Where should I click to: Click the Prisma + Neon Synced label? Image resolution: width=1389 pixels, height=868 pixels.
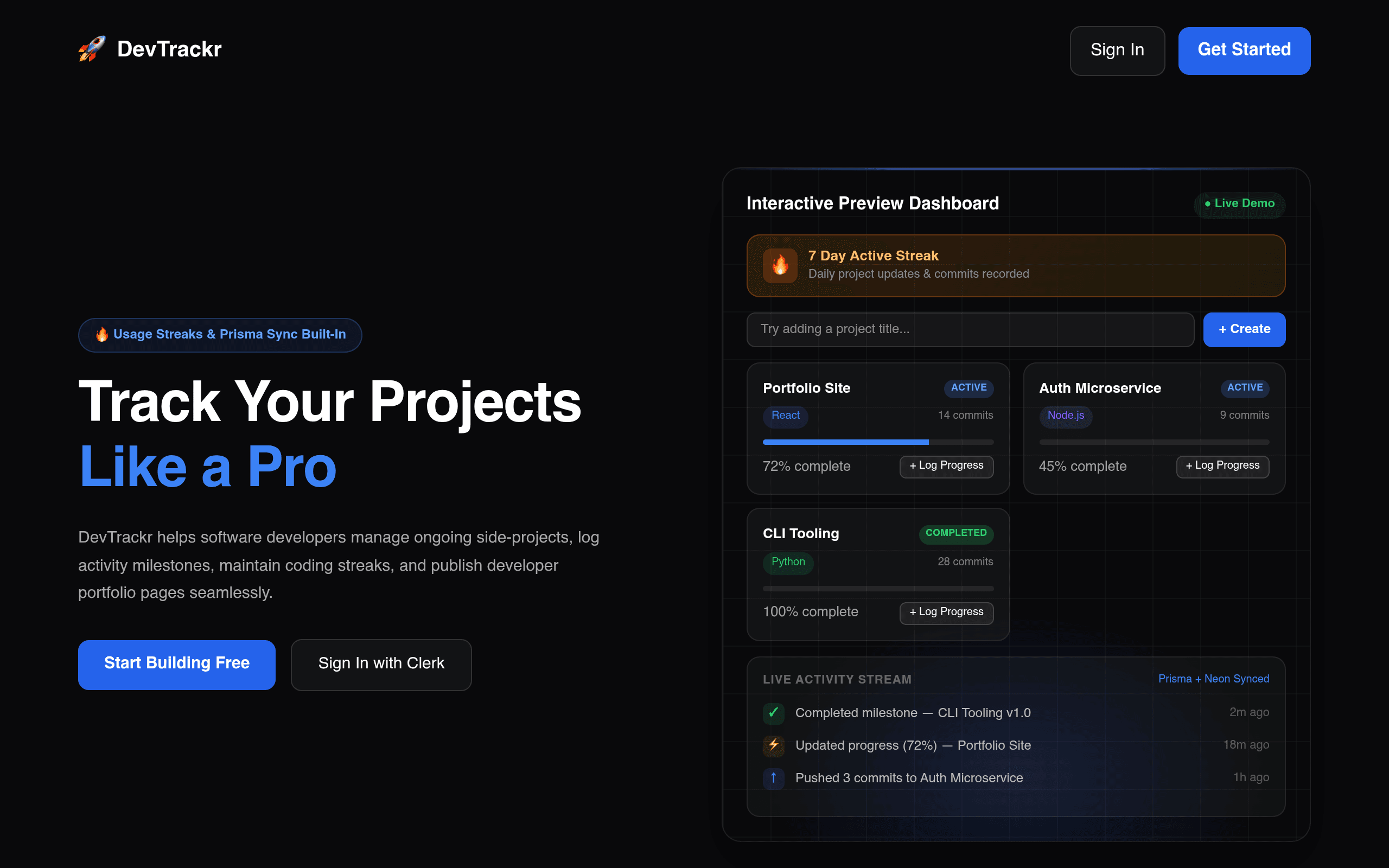(x=1213, y=679)
